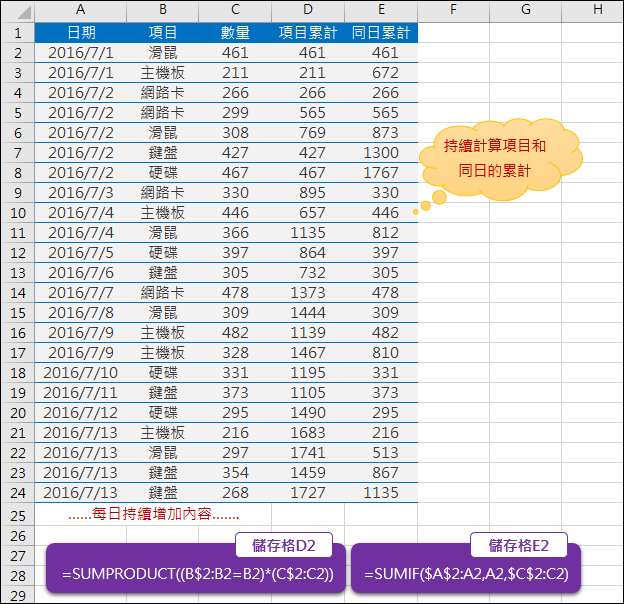624x604 pixels.
Task: Select cell A14 date 2016/7/7
Action: click(x=81, y=293)
